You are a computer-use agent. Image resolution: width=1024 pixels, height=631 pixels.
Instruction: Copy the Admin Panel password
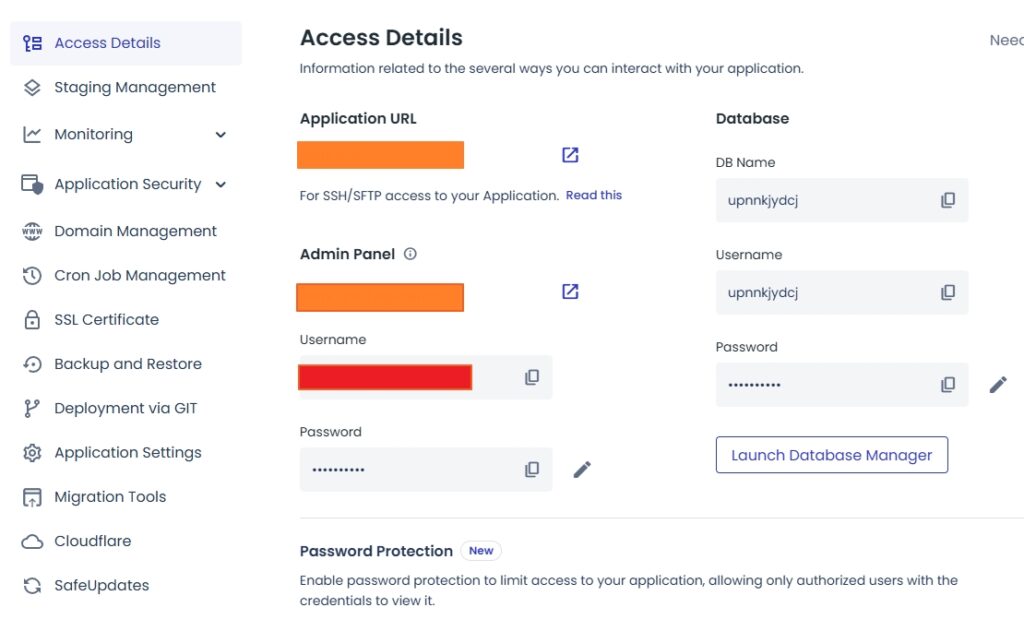point(532,469)
